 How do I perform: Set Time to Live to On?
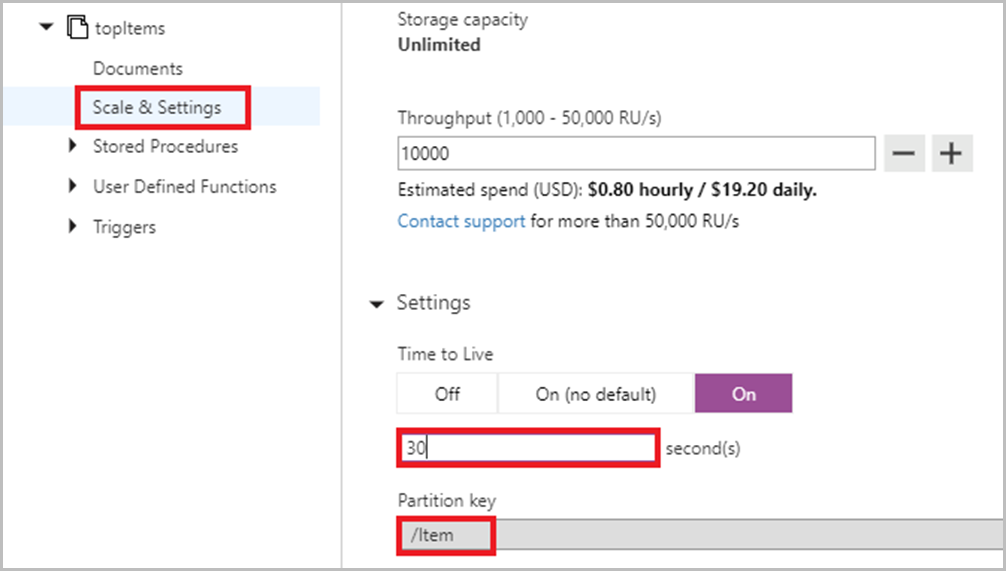pyautogui.click(x=743, y=394)
